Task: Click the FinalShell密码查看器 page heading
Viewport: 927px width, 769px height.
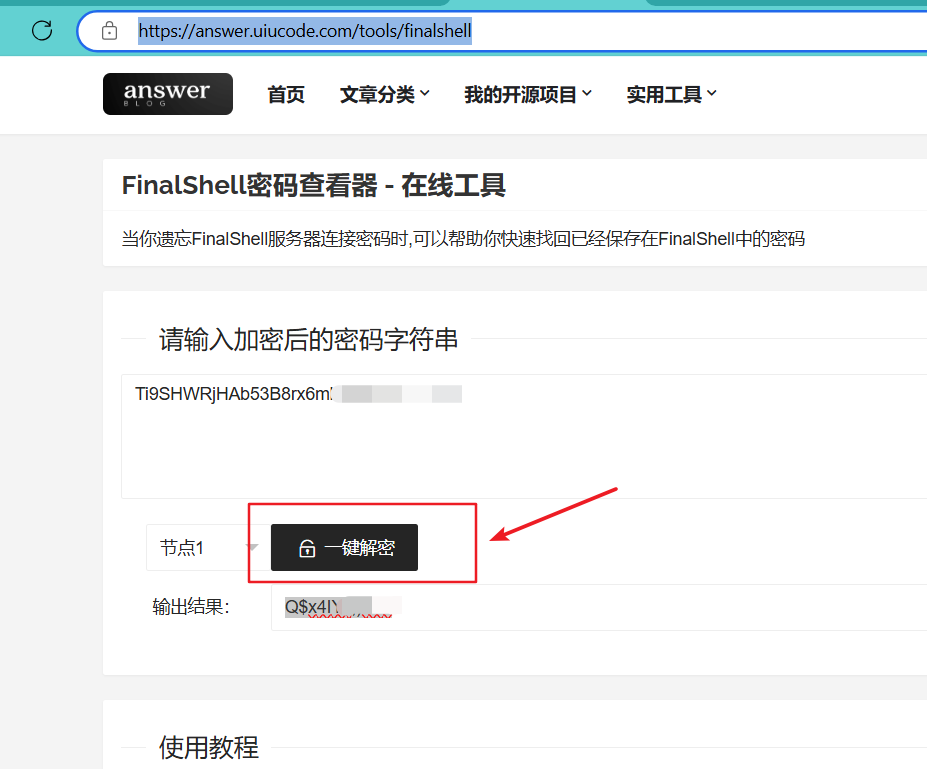Action: 312,185
